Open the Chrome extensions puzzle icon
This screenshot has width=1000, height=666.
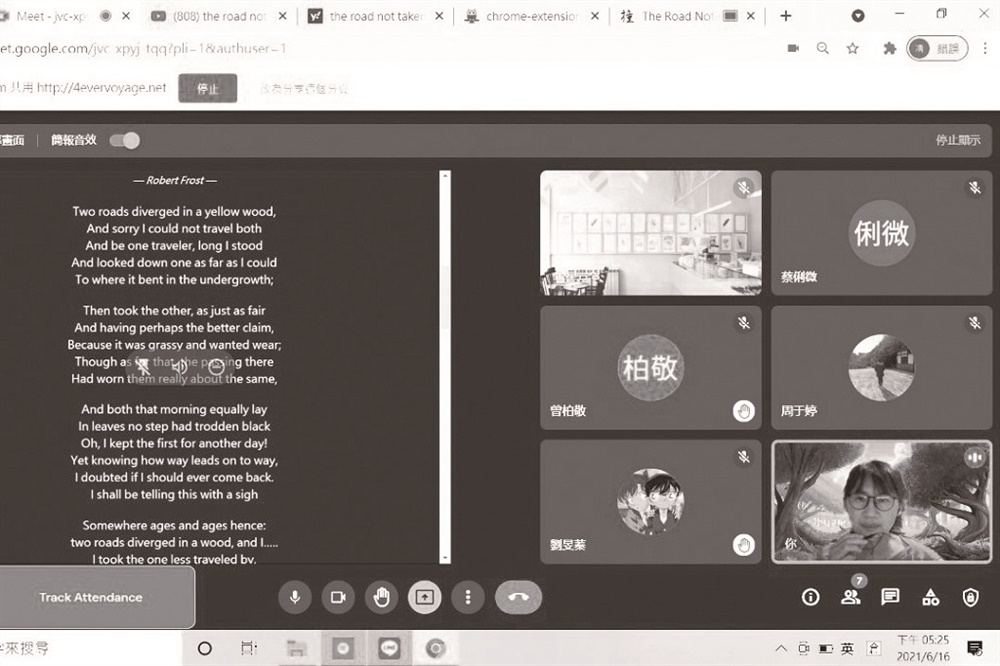(889, 48)
